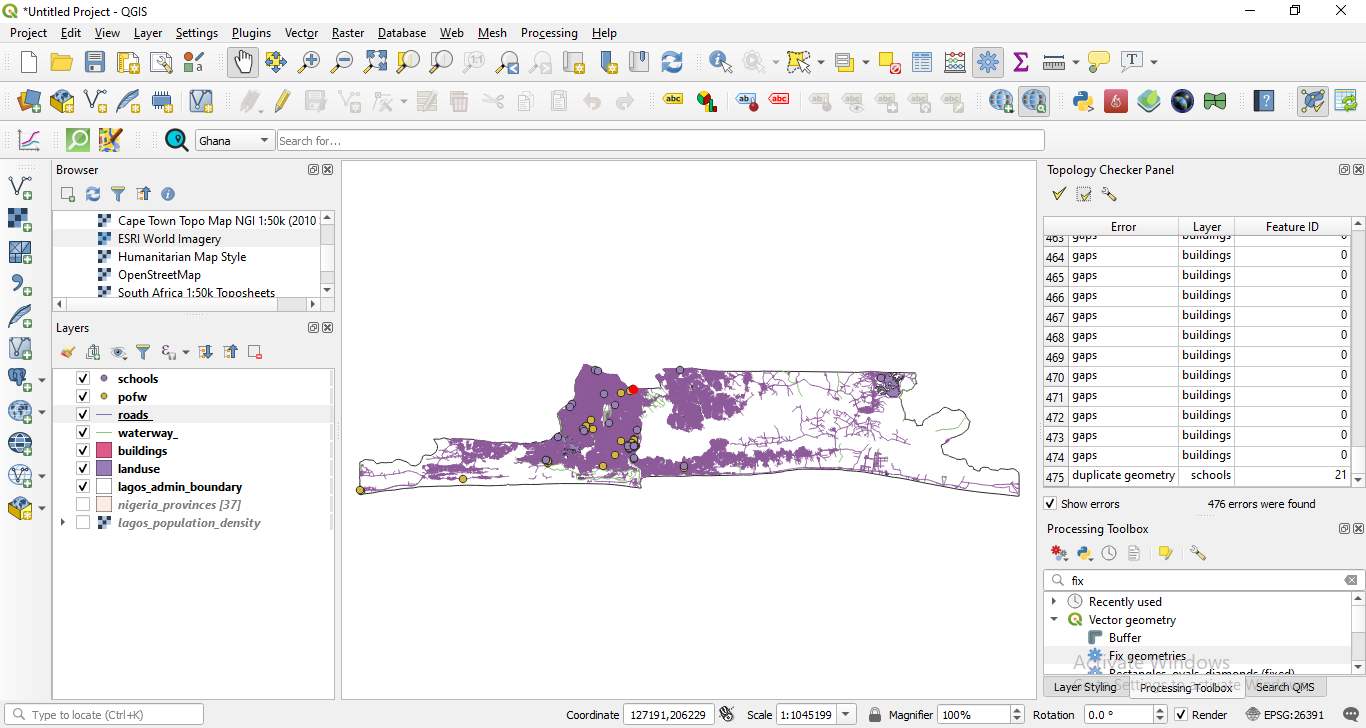This screenshot has height=728, width=1366.
Task: Sort topology errors by Feature ID column header
Action: click(x=1292, y=227)
